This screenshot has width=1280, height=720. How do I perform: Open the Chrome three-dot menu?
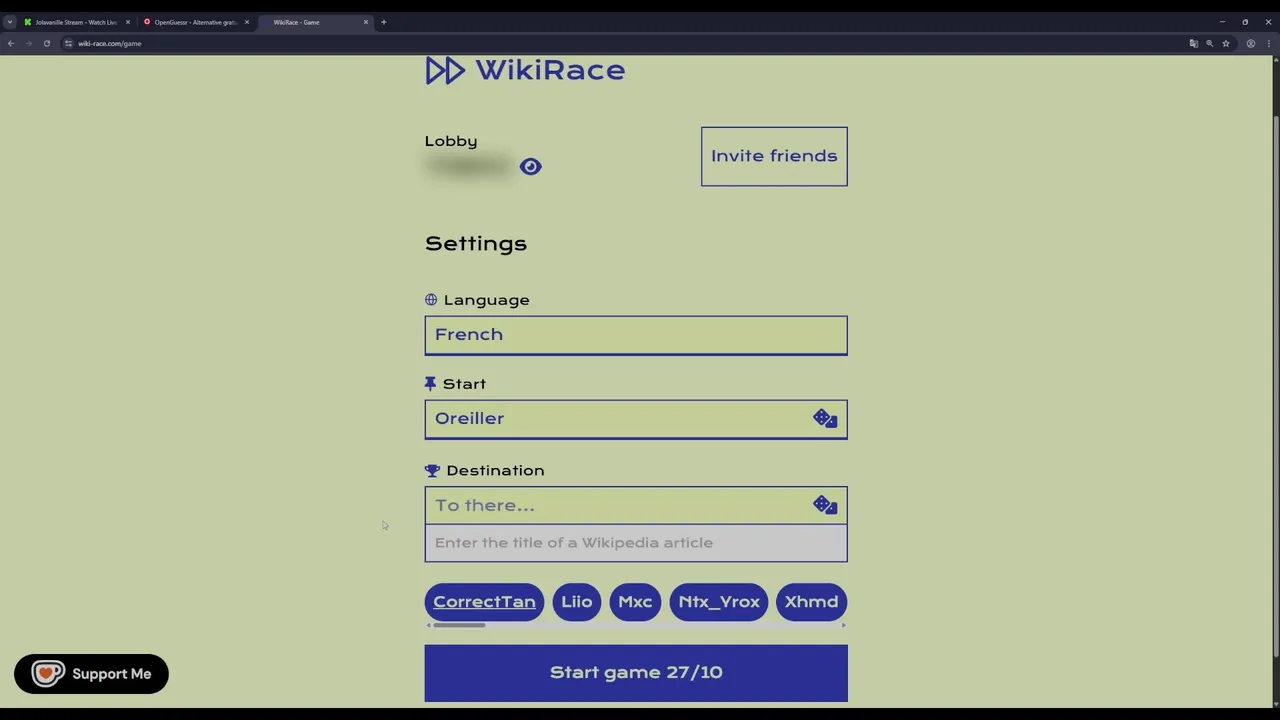pos(1268,44)
